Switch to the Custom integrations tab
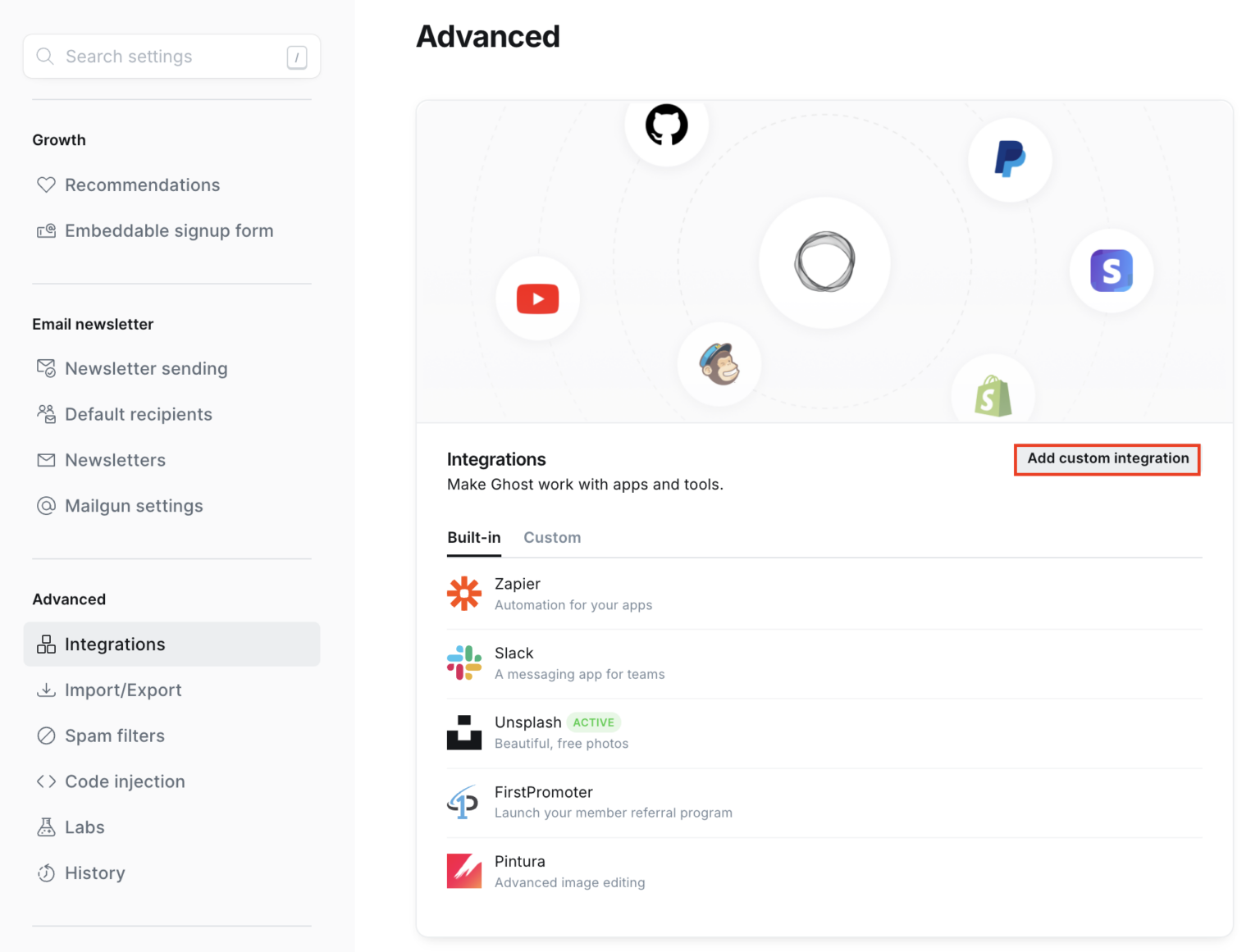This screenshot has width=1260, height=952. click(551, 538)
